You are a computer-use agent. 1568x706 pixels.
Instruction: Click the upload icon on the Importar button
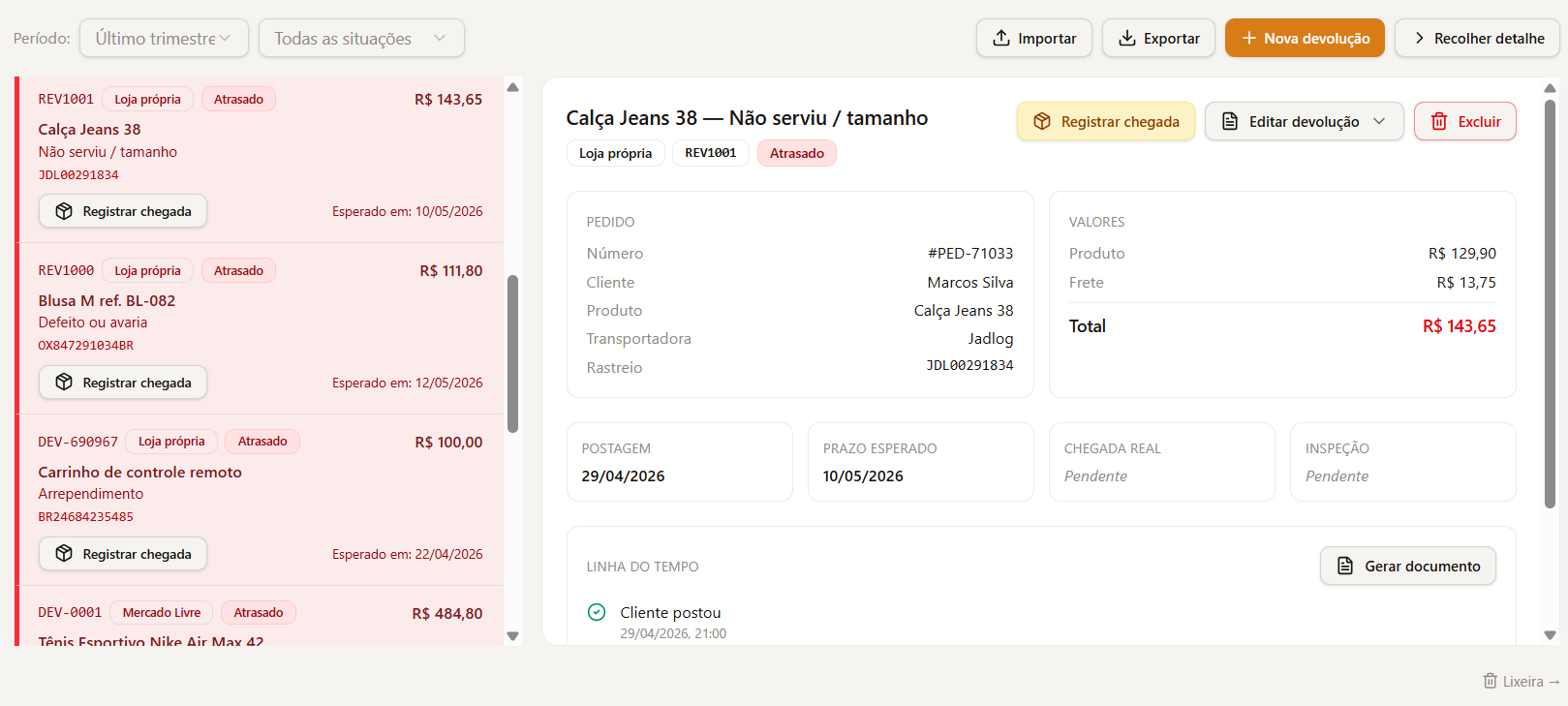1001,38
